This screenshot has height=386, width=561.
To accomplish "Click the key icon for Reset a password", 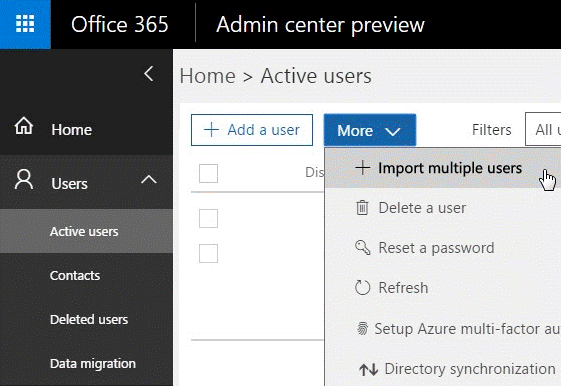I will (x=362, y=248).
